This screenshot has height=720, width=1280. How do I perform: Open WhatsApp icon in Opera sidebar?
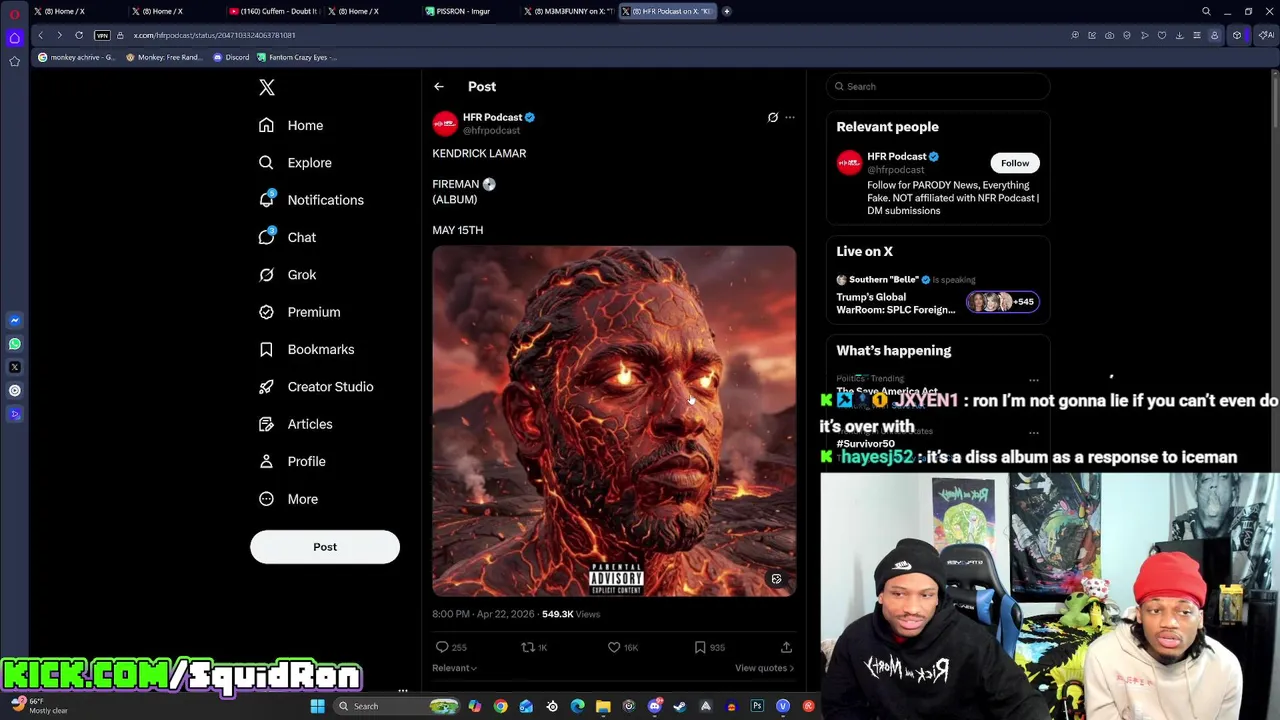(x=14, y=344)
